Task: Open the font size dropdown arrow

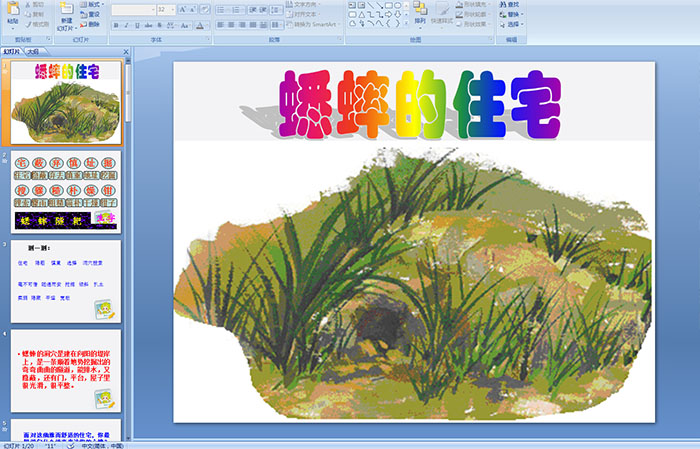Action: point(173,9)
